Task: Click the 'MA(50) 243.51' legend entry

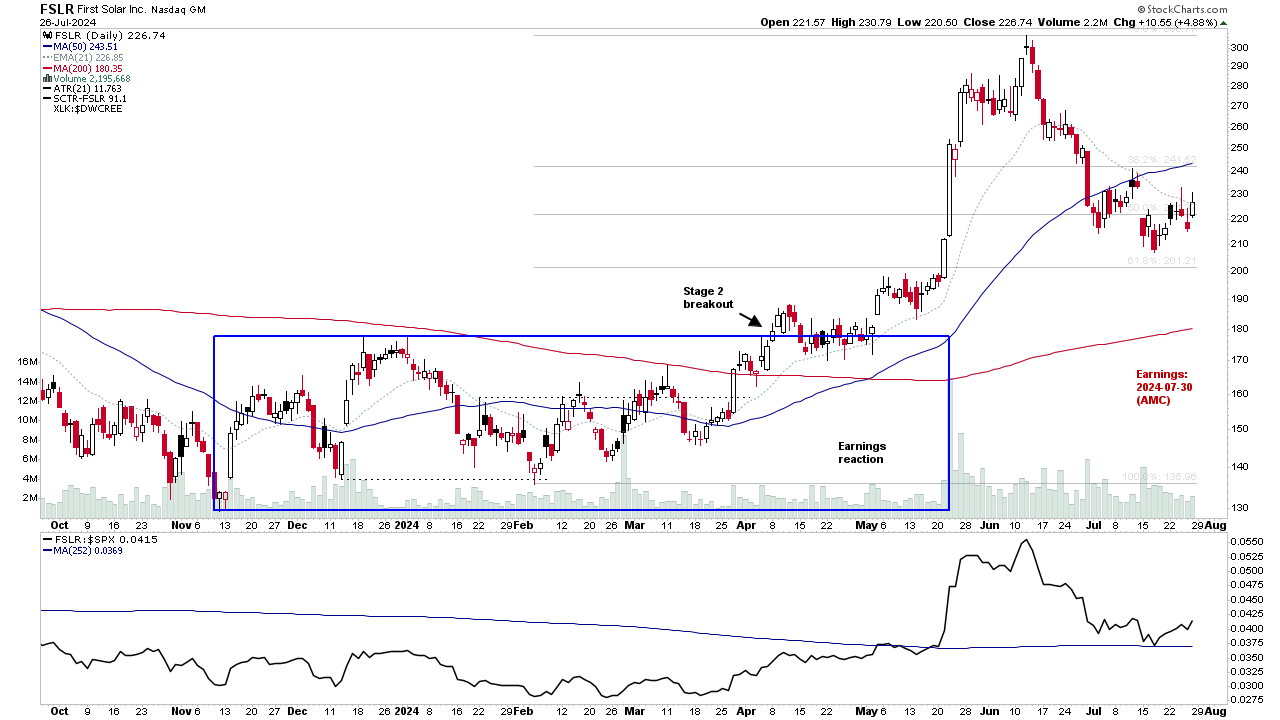Action: pos(86,46)
